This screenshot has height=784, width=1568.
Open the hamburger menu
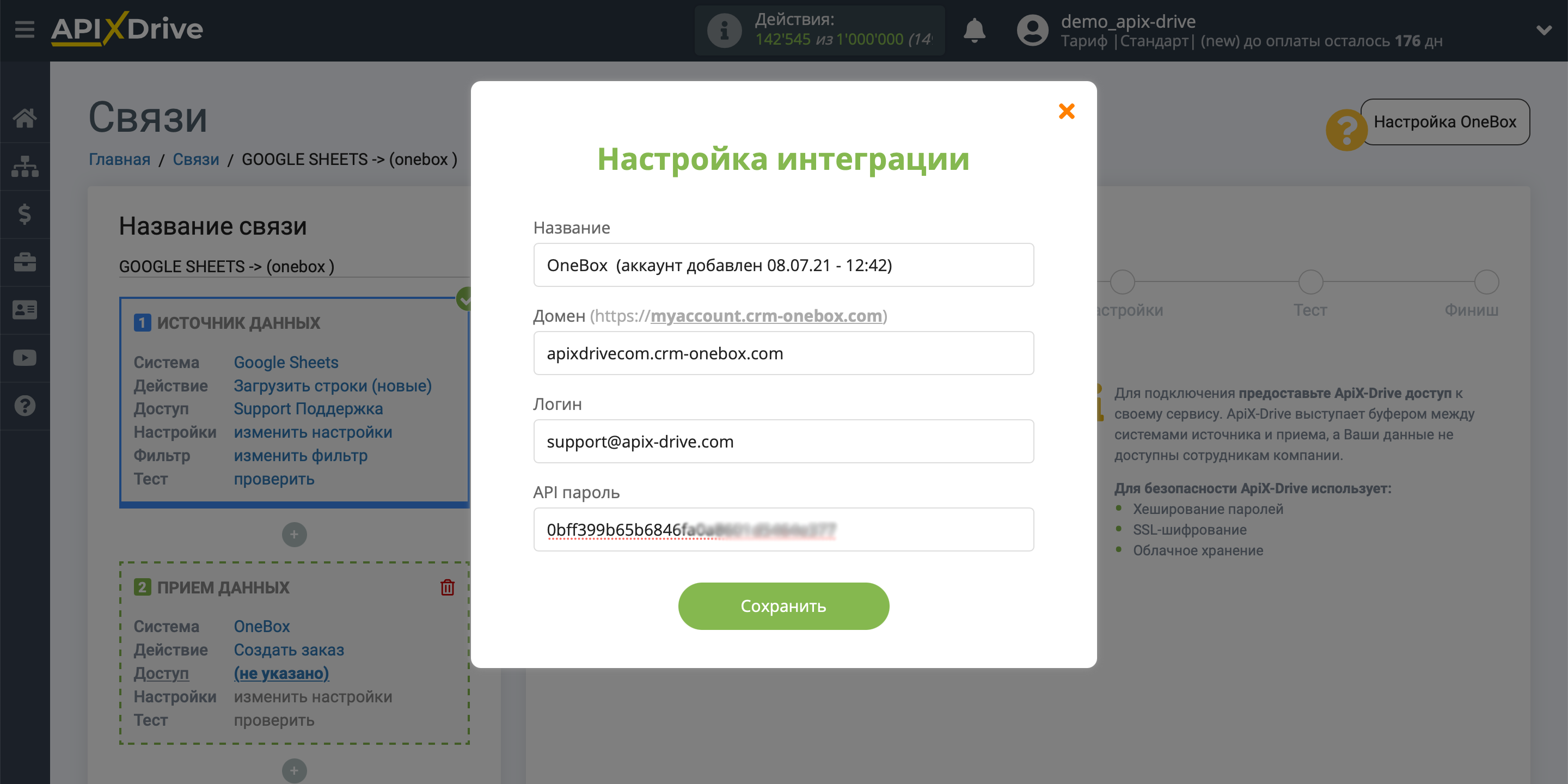[24, 29]
